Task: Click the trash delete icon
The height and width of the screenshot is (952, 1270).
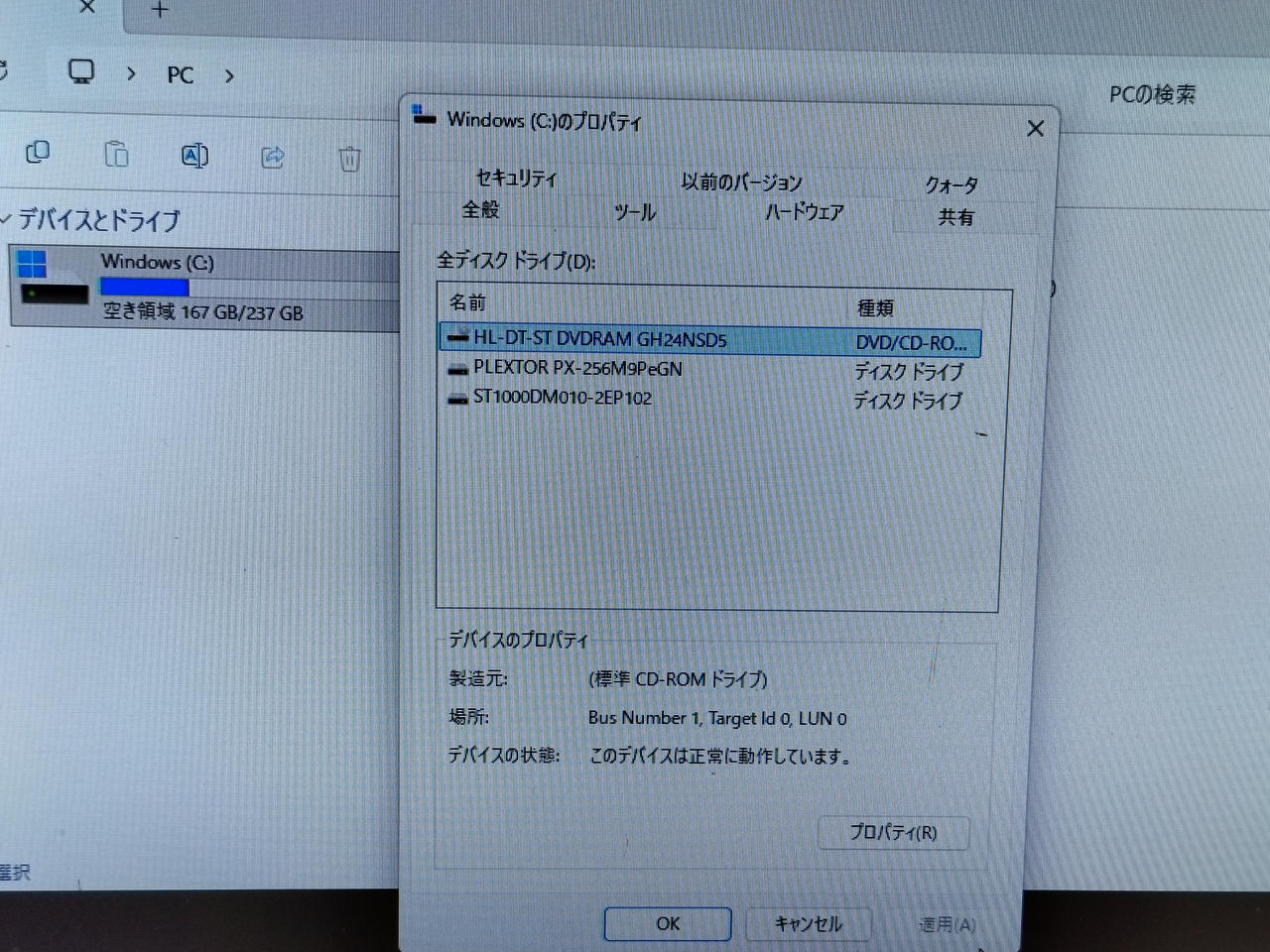Action: pyautogui.click(x=349, y=159)
